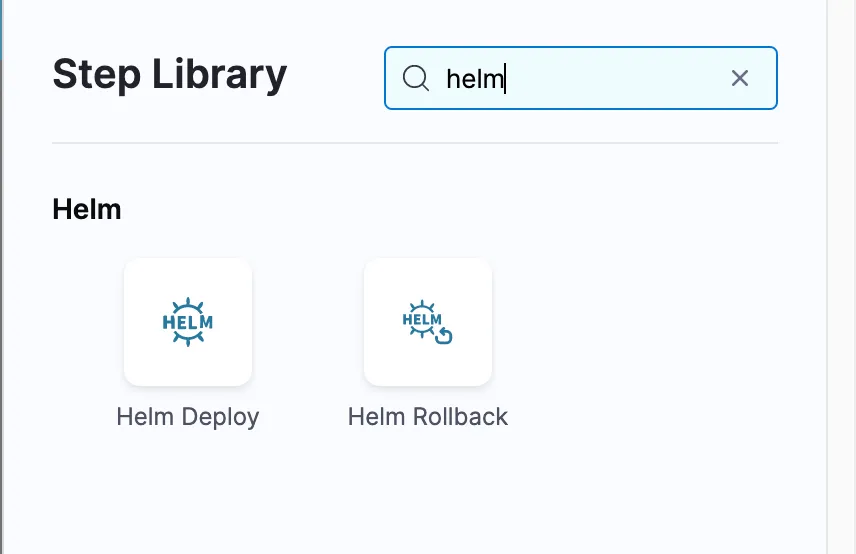Place cursor after "helm" text in search box
The image size is (856, 554).
click(505, 78)
